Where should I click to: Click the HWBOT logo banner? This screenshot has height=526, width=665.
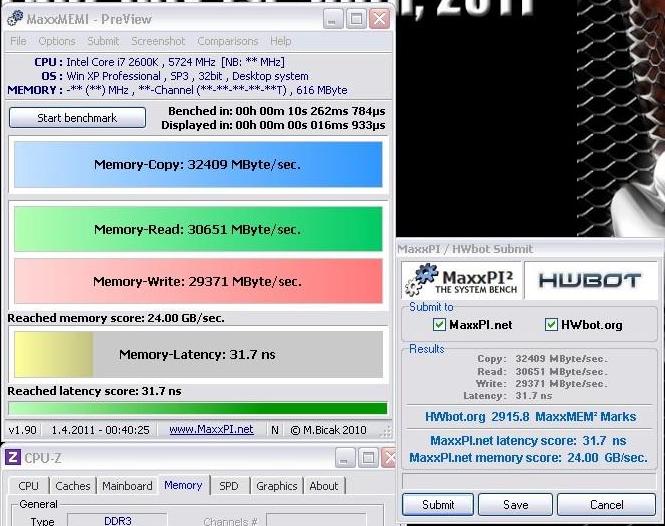[x=589, y=280]
